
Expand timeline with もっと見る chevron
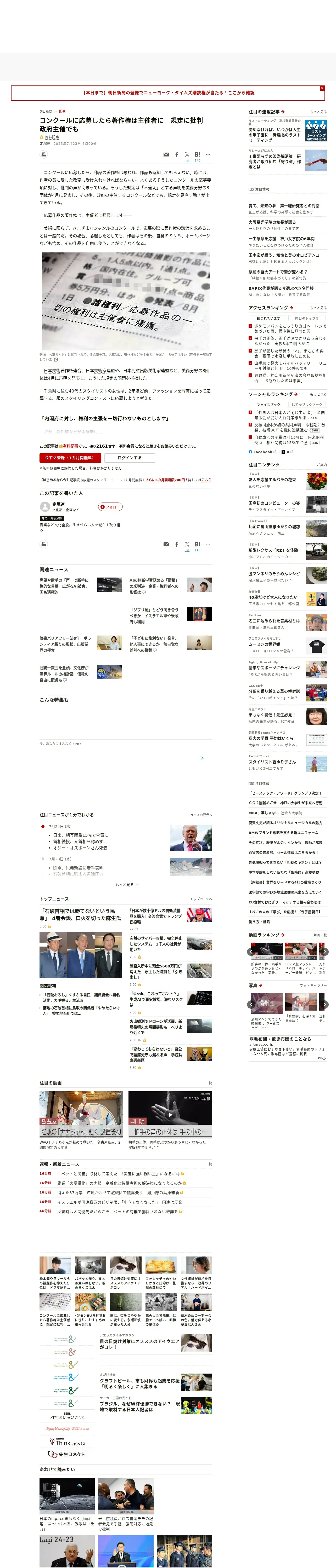[x=127, y=884]
